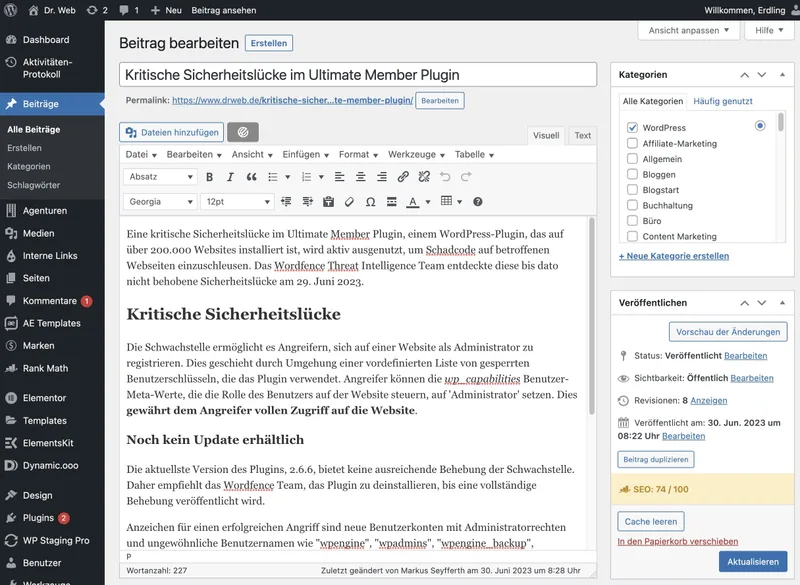
Task: Insert a blockquote using quote icon
Action: coord(252,177)
